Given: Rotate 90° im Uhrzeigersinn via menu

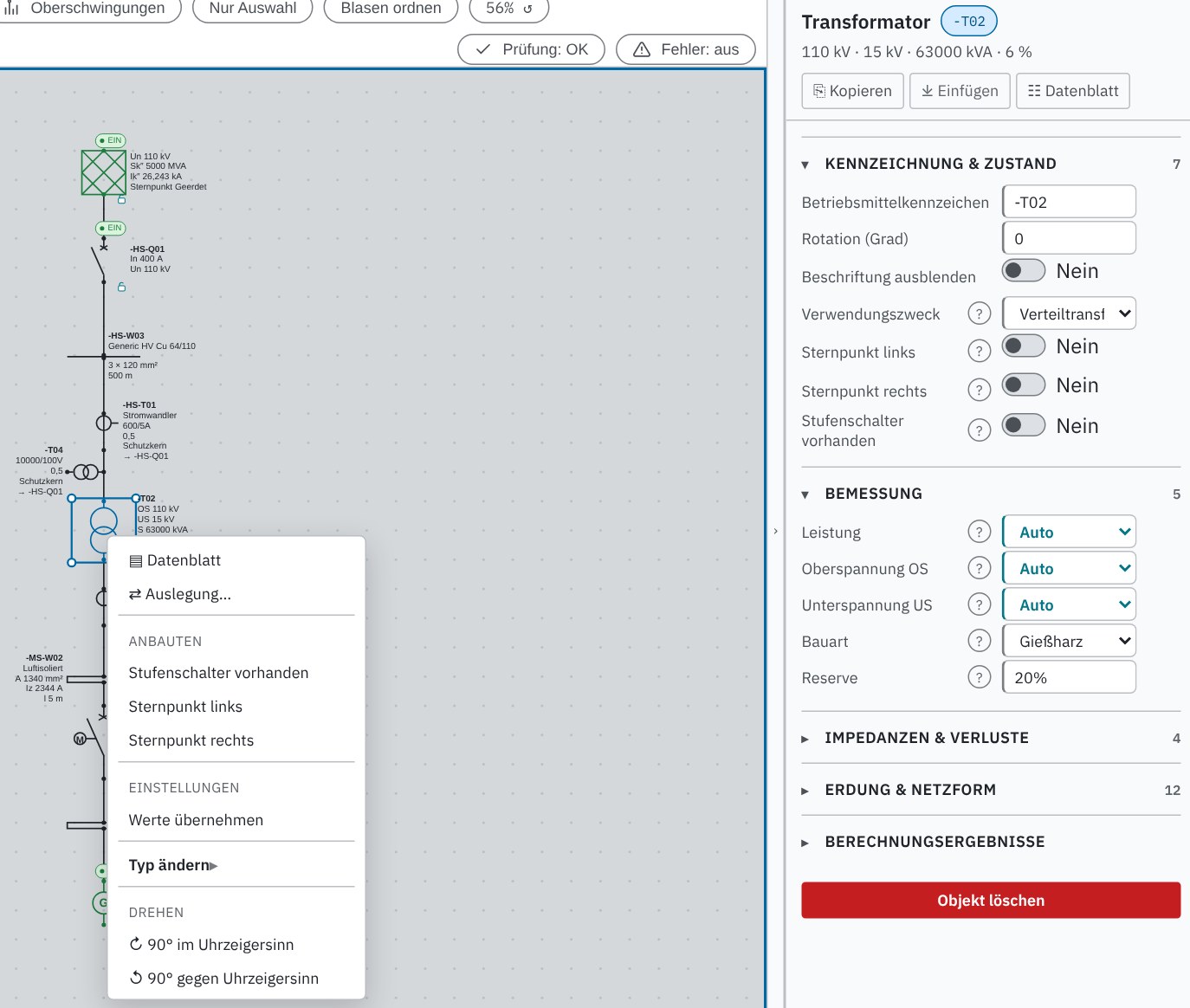Looking at the screenshot, I should 236,945.
